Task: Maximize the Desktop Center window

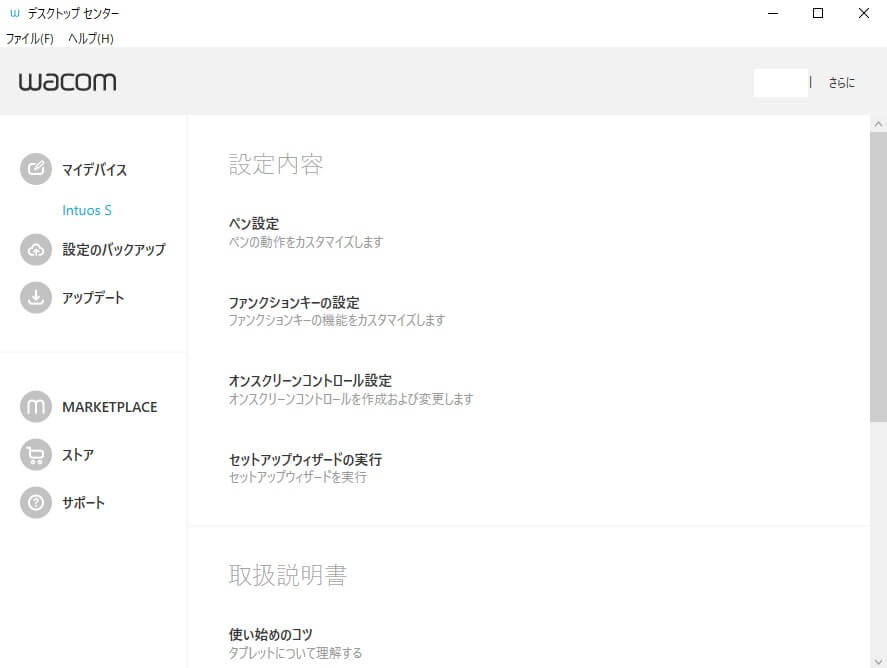Action: pos(818,13)
